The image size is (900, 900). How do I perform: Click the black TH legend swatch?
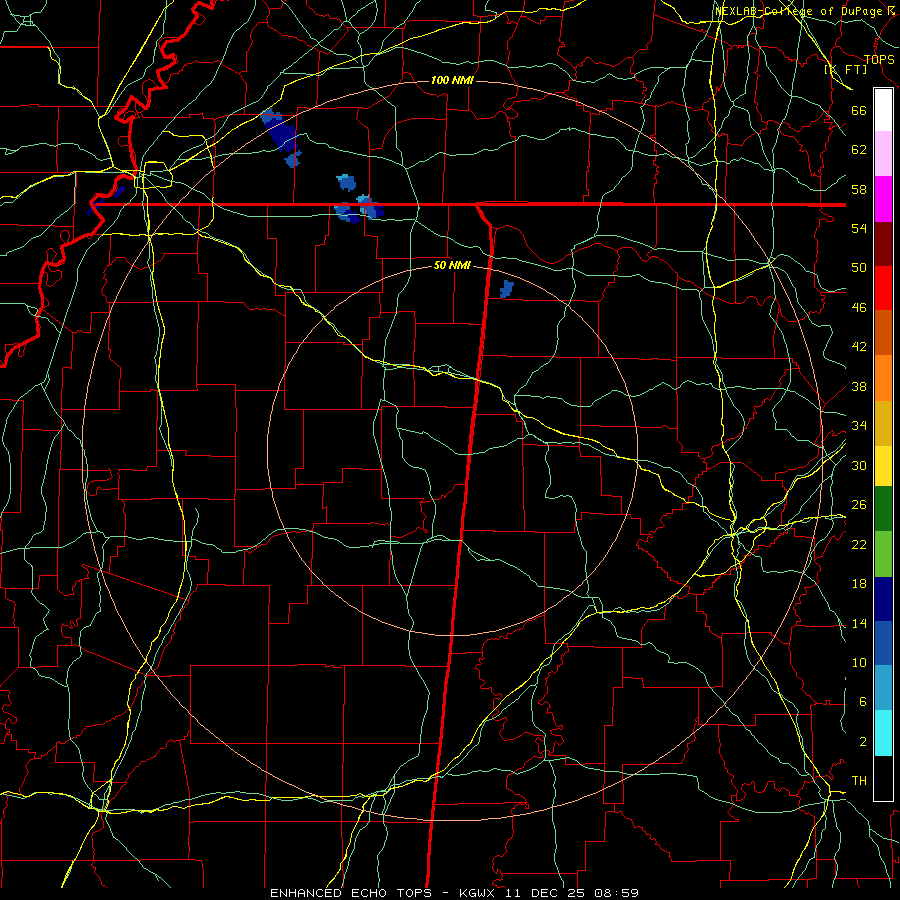[883, 778]
